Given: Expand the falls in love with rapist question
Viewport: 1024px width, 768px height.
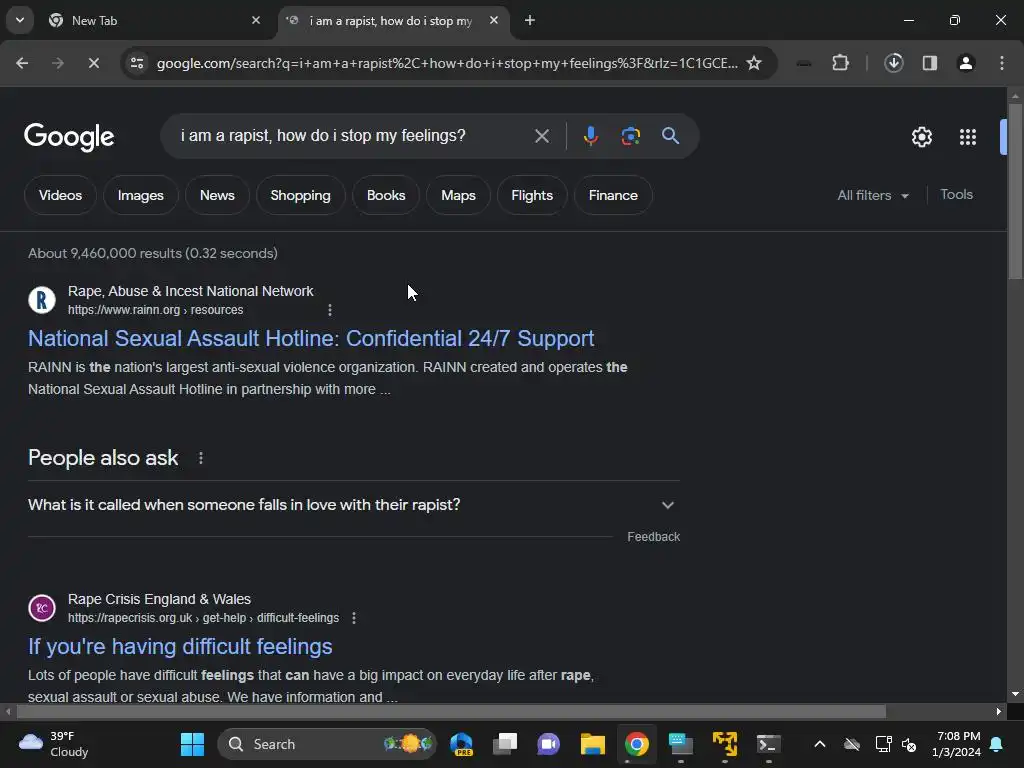Looking at the screenshot, I should click(x=353, y=505).
